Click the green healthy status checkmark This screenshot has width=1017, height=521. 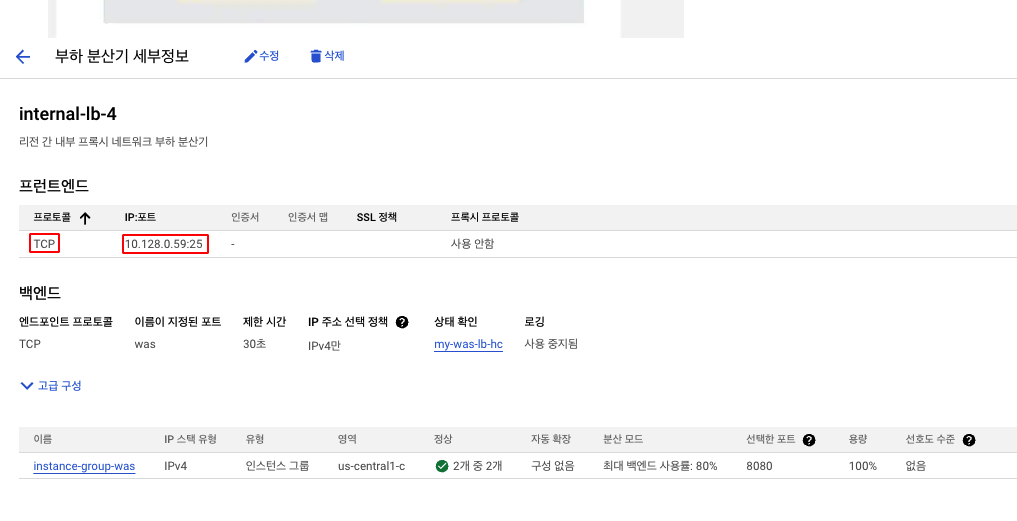(442, 466)
